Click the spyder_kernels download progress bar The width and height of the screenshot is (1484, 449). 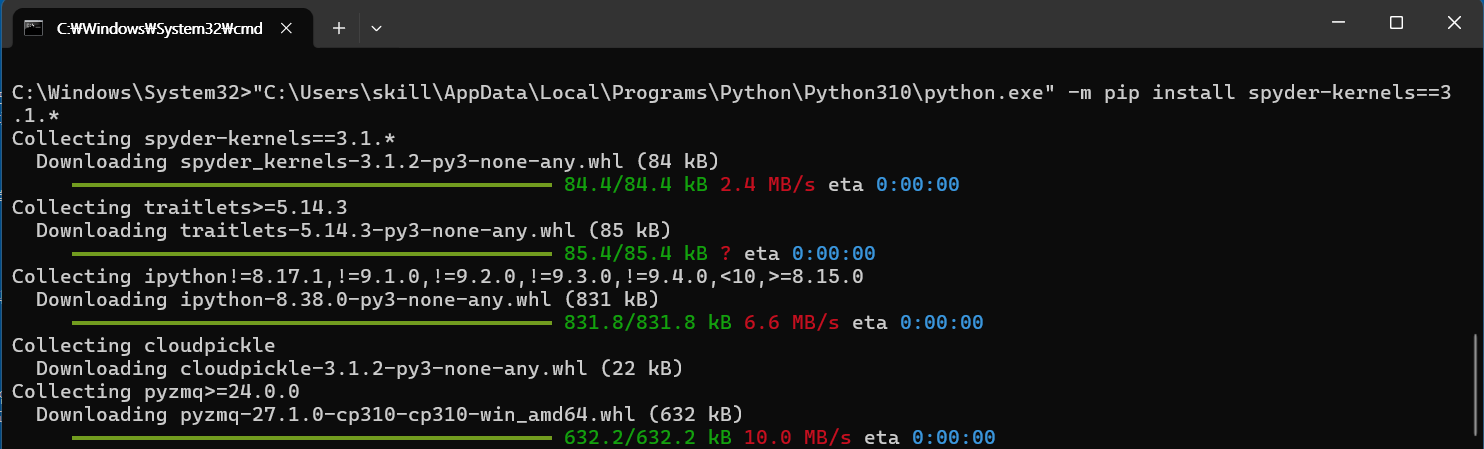coord(311,185)
